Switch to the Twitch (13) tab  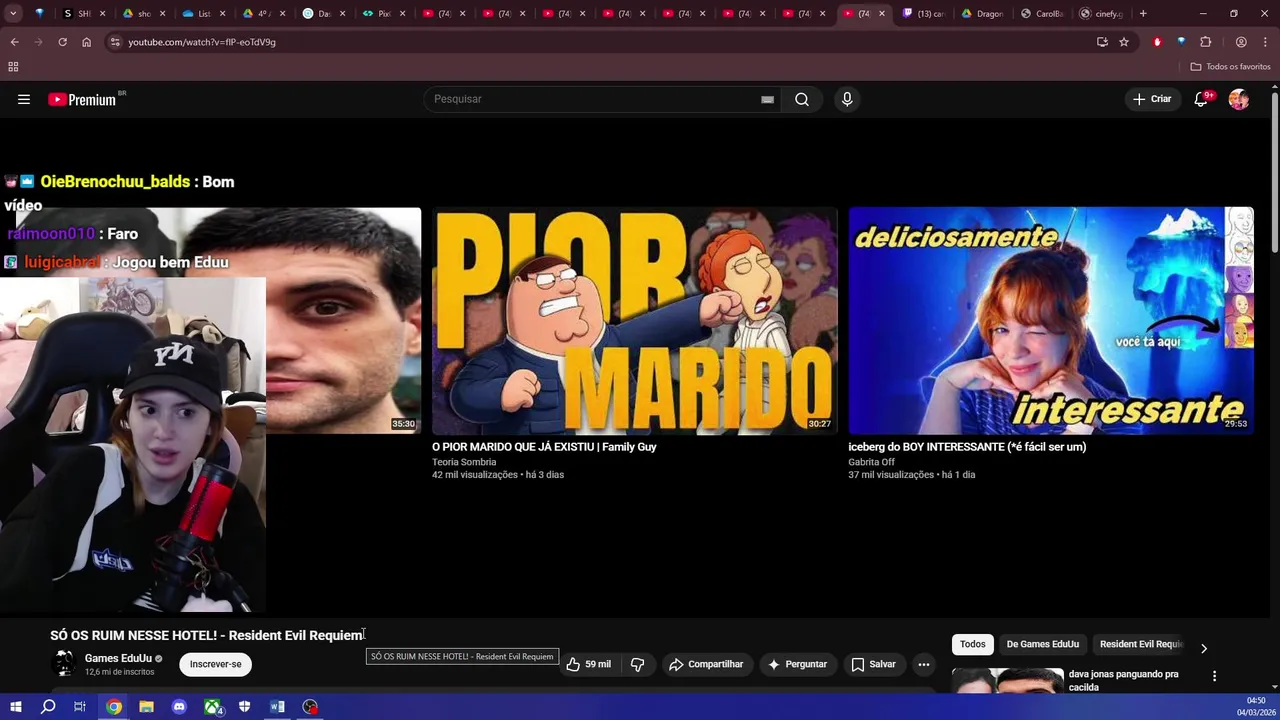tap(923, 14)
